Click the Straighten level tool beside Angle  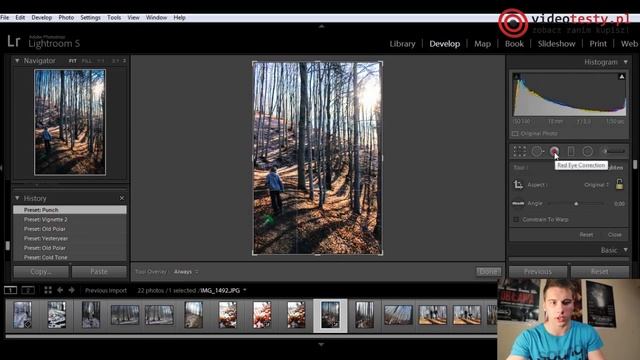(518, 203)
